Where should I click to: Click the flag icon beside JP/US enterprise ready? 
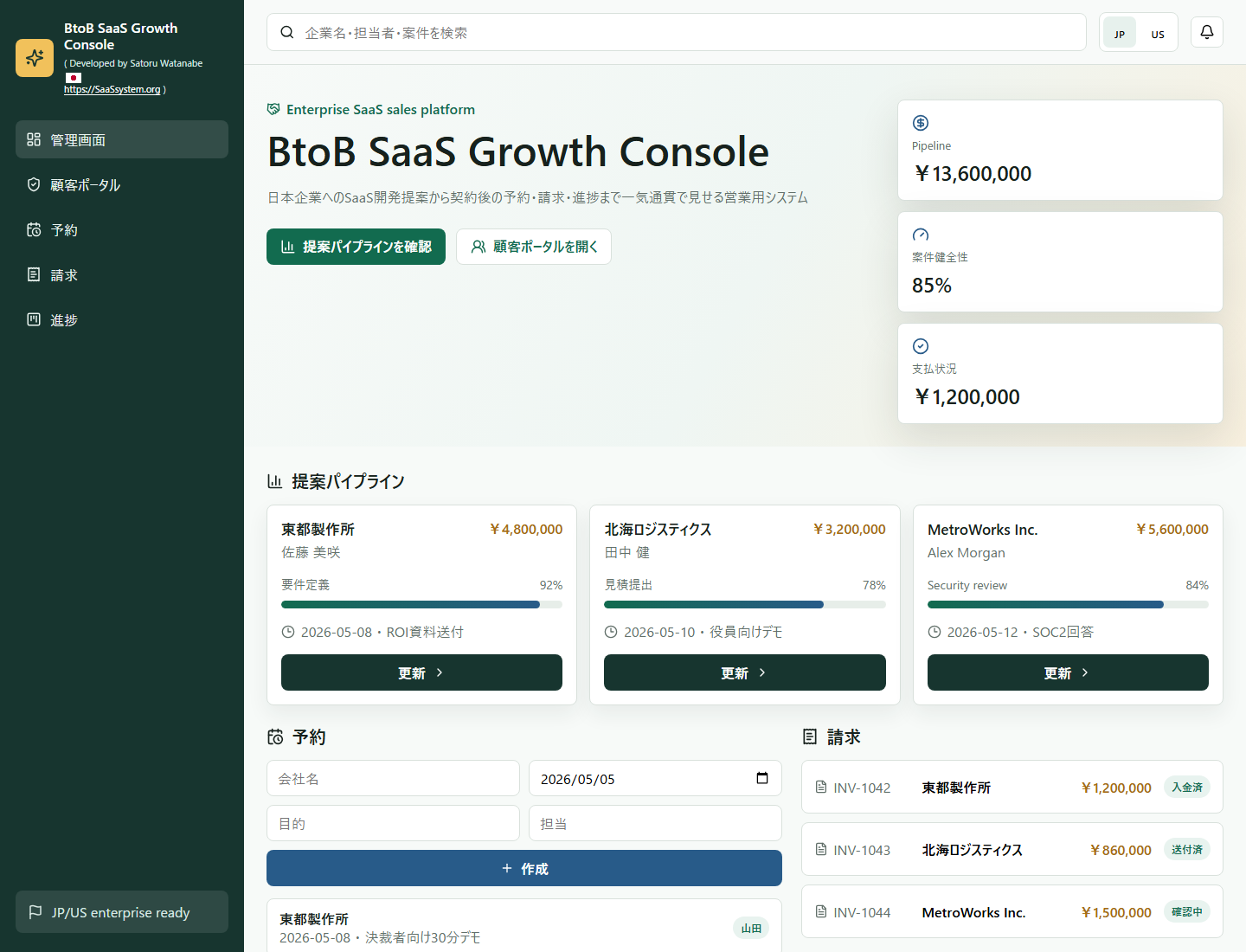point(35,912)
